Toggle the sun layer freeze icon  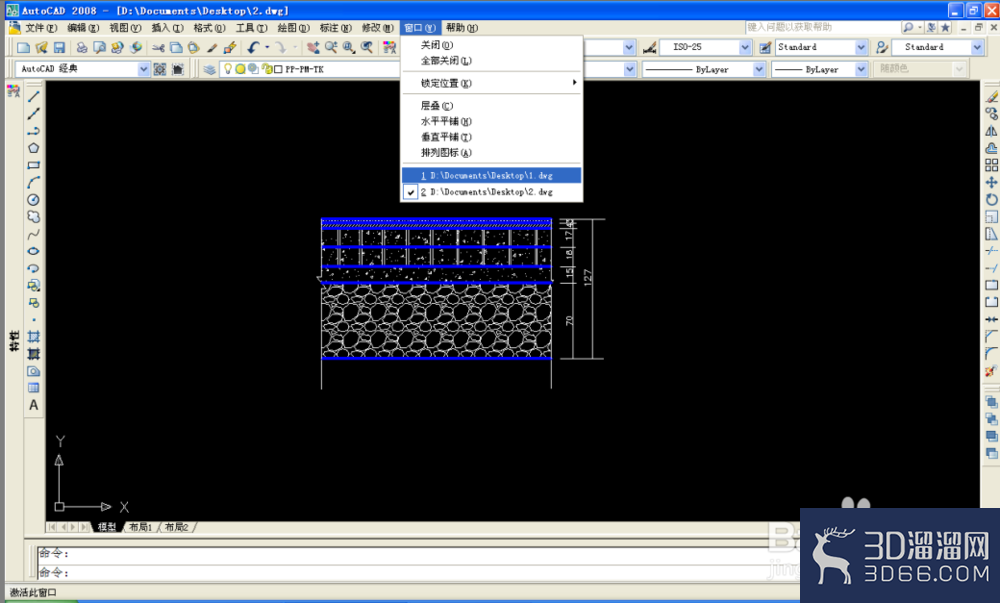point(240,69)
